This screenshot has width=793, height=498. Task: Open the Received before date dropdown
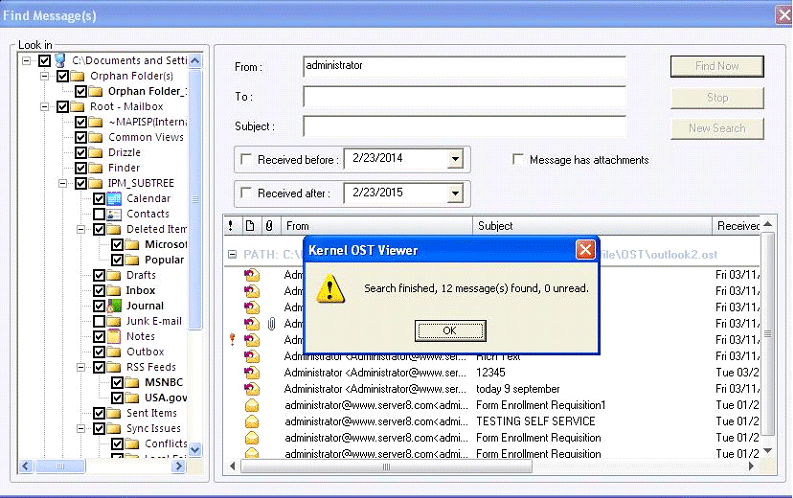(x=455, y=159)
